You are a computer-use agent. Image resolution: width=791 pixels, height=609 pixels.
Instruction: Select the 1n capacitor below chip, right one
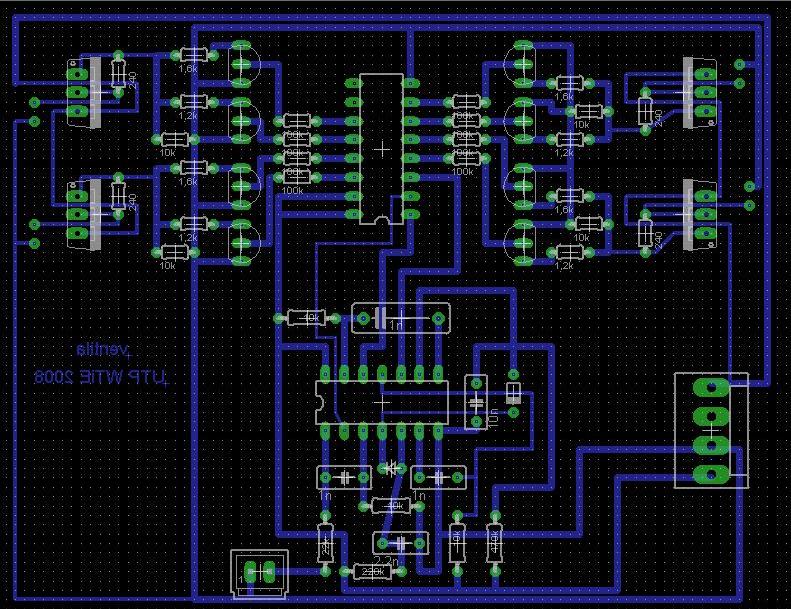(438, 477)
